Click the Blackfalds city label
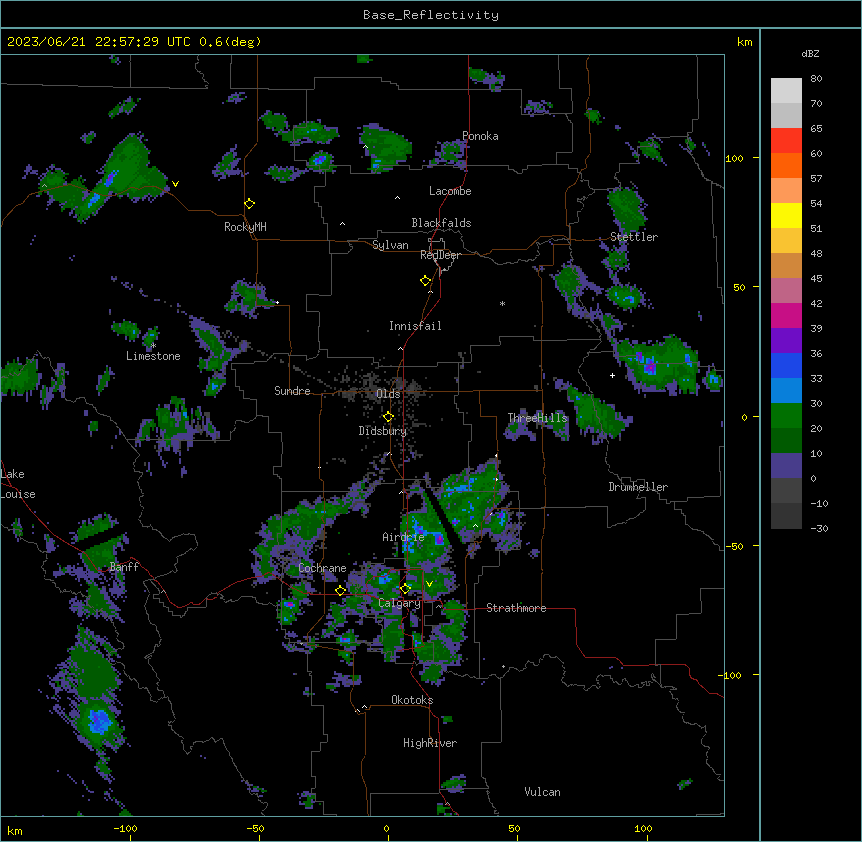862x842 pixels. pos(441,223)
